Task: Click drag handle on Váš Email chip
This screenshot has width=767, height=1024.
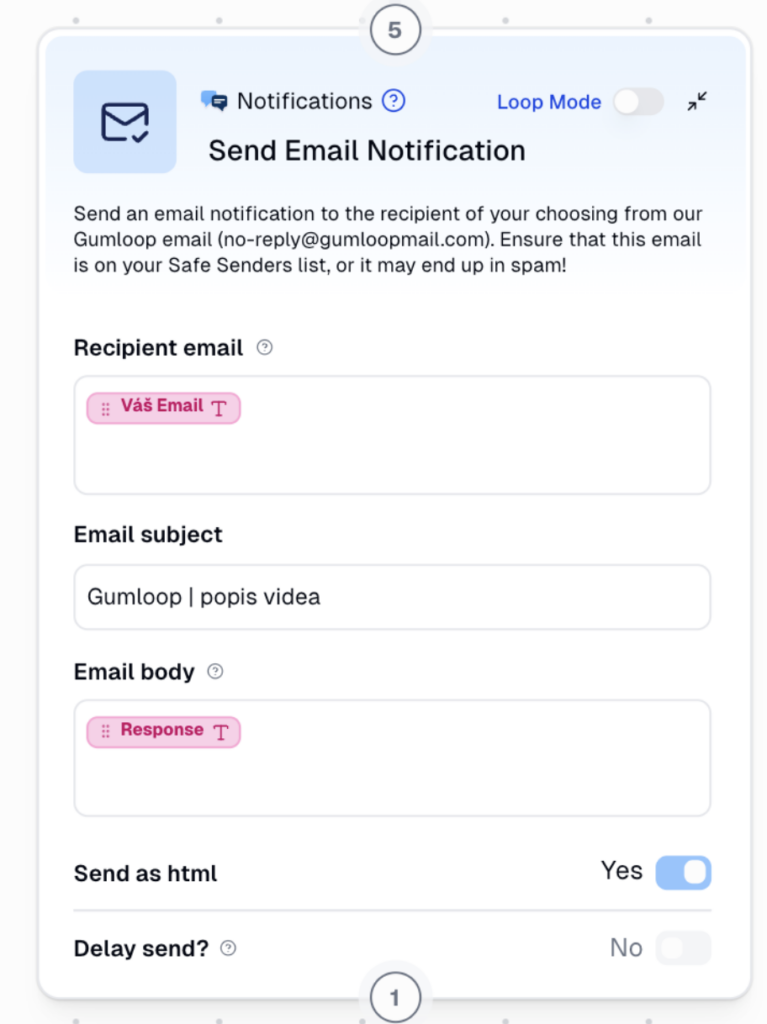Action: 106,408
